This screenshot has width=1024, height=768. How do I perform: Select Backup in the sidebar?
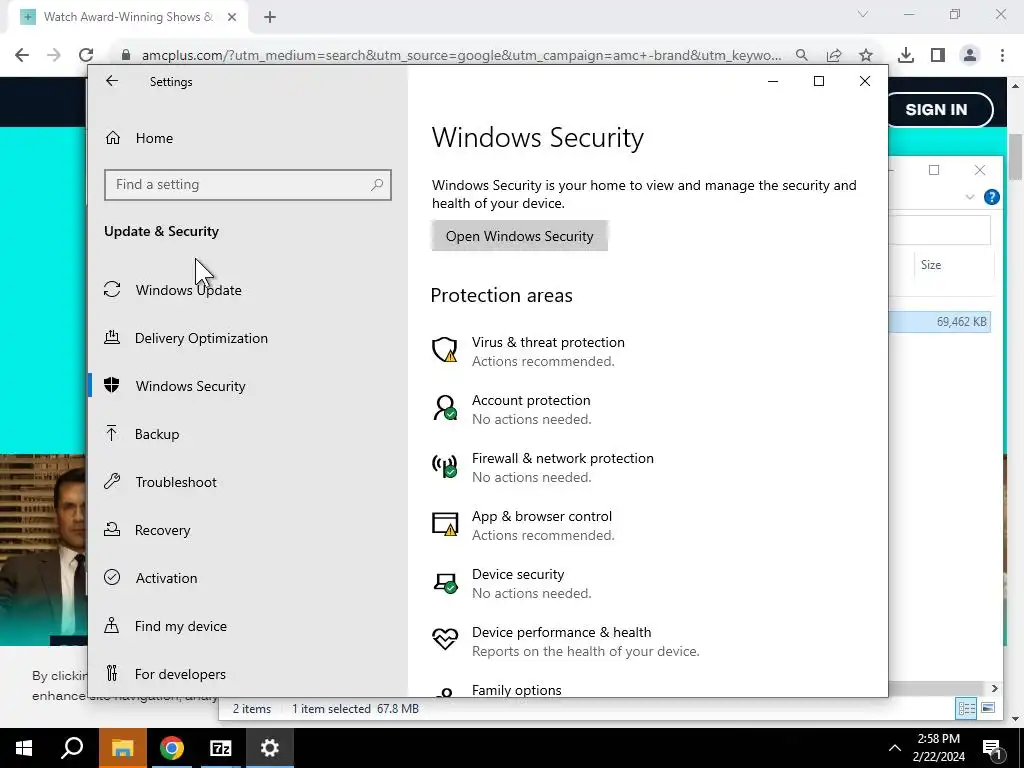(x=157, y=434)
